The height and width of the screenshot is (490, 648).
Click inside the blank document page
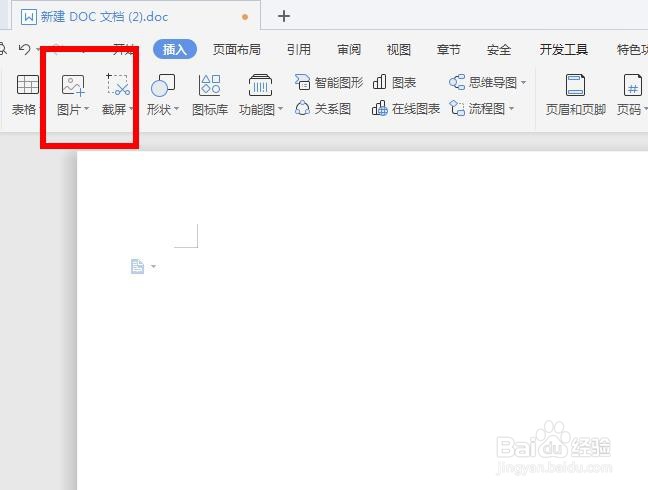point(362,321)
